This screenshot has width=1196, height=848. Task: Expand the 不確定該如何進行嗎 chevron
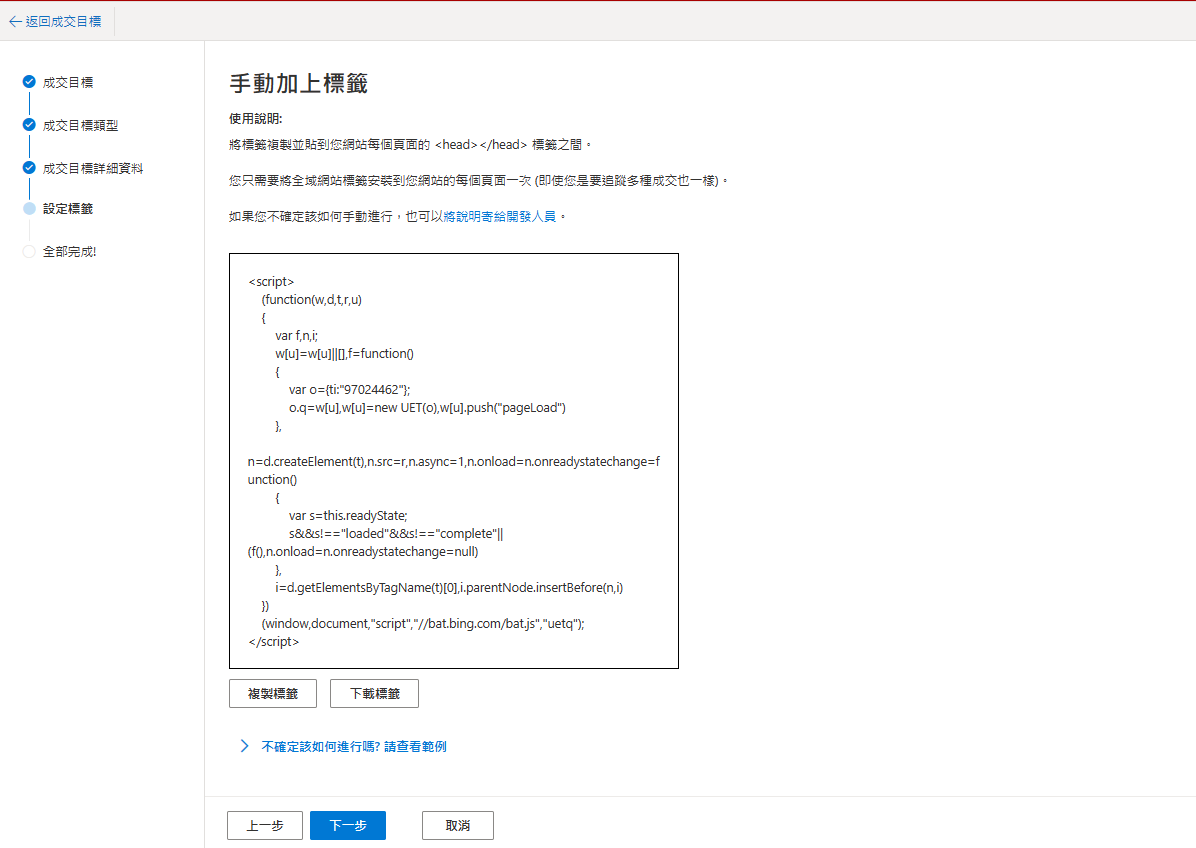[x=244, y=746]
